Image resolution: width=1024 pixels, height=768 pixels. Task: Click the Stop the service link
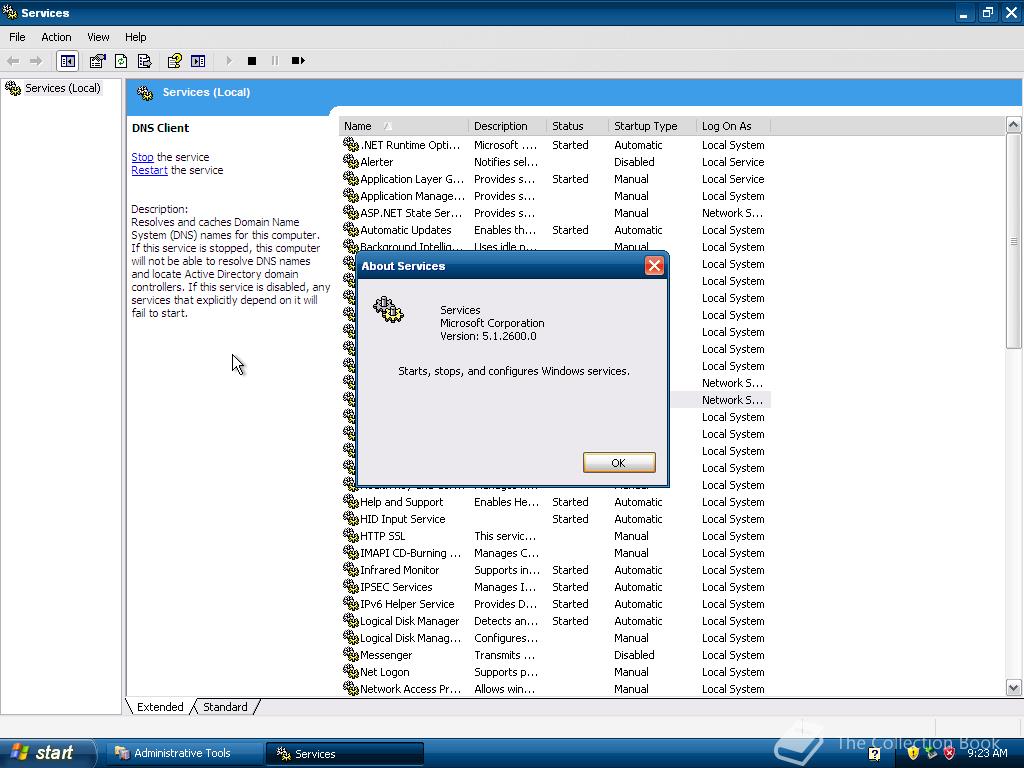142,157
